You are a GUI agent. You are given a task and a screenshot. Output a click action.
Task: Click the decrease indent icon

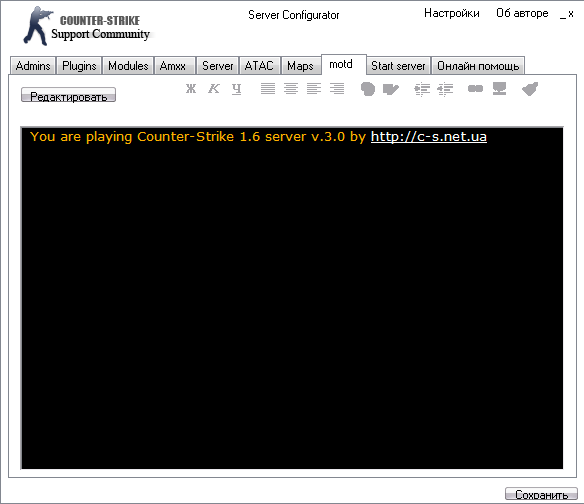[x=445, y=89]
